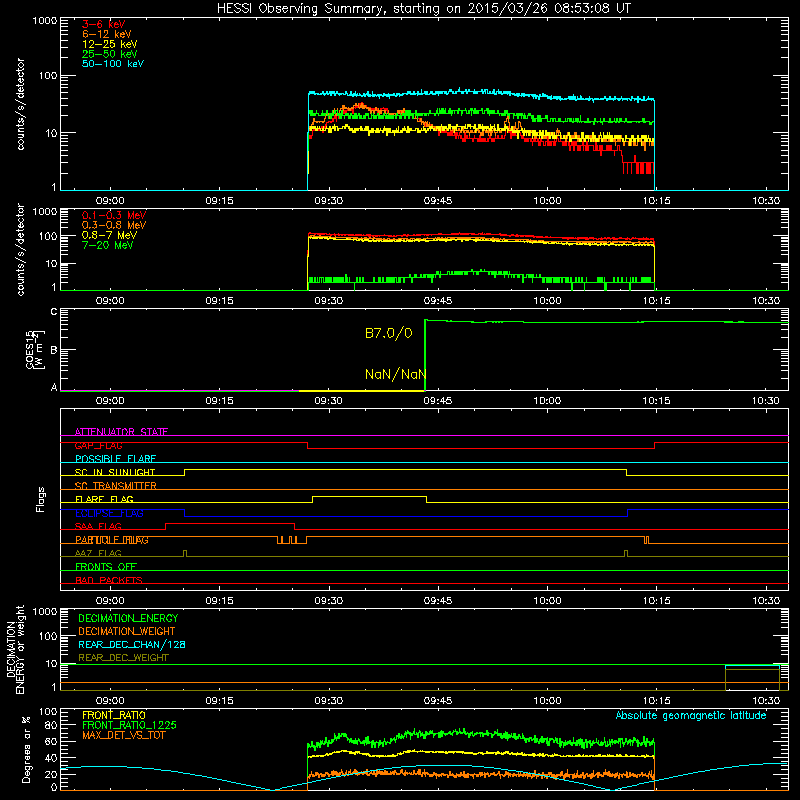Image resolution: width=800 pixels, height=800 pixels.
Task: Click the "REAR_DEC_CHAN/128" legend label
Action: [x=132, y=644]
